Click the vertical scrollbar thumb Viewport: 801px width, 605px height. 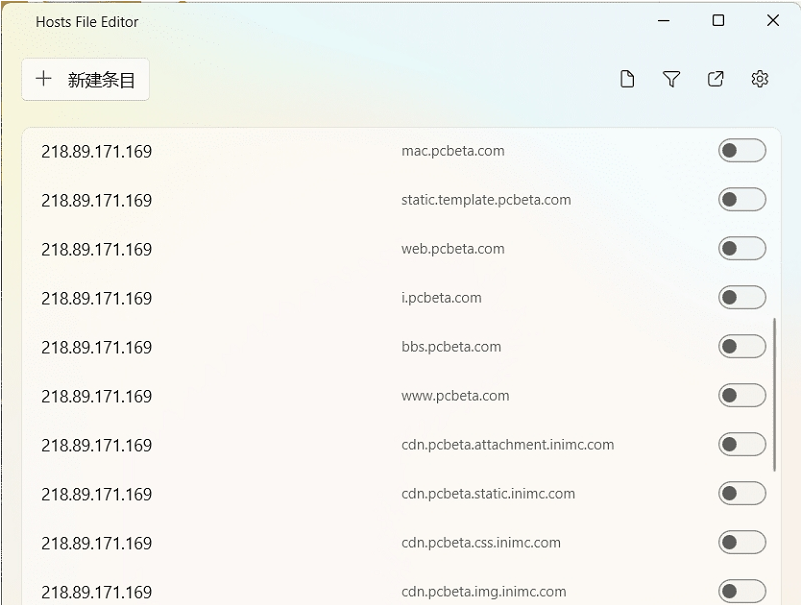(775, 395)
